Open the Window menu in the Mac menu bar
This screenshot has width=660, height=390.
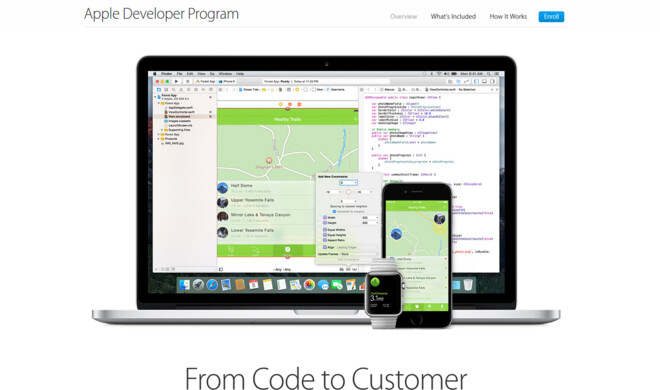pos(225,74)
